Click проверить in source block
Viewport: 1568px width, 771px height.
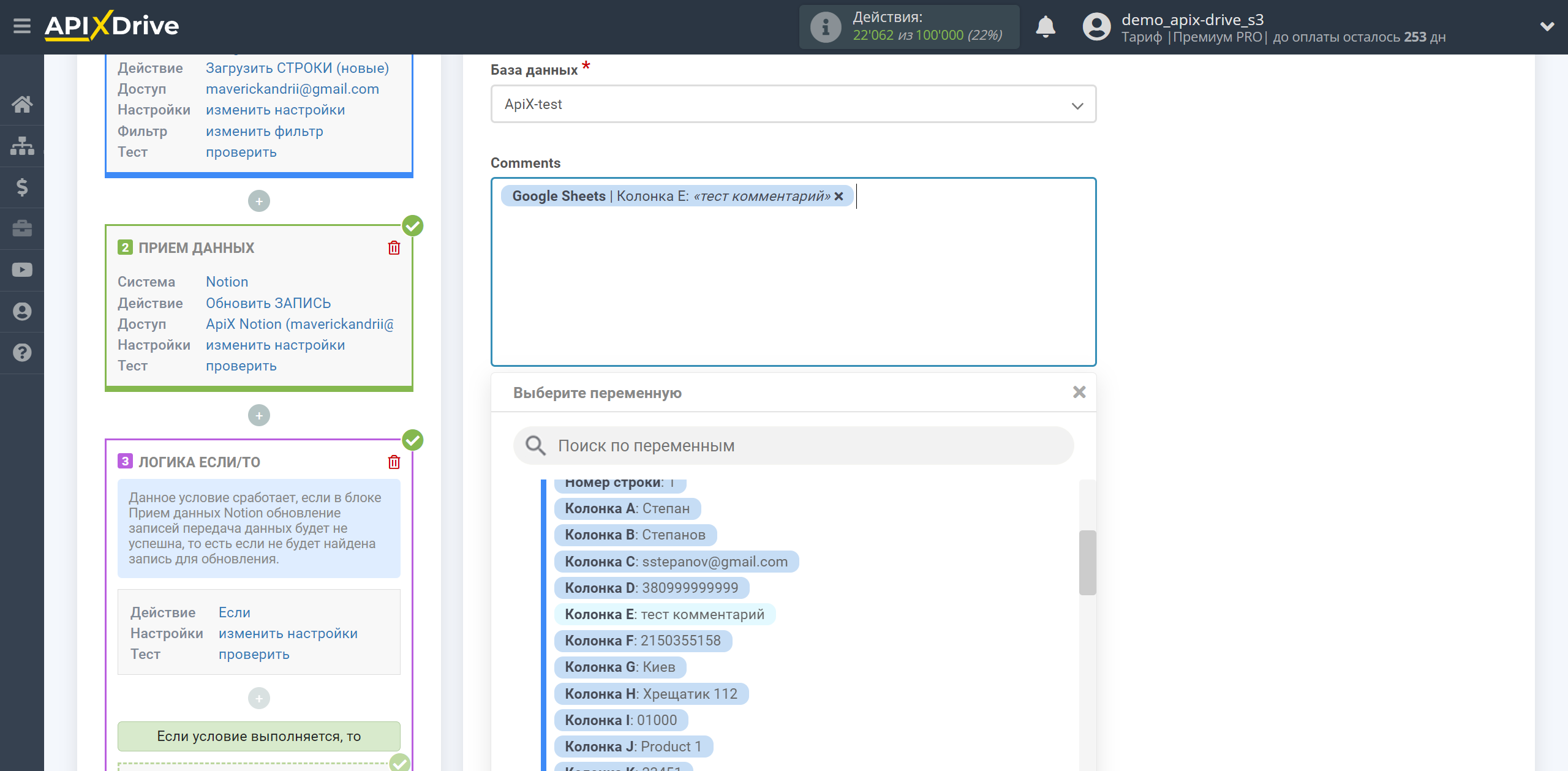[241, 152]
